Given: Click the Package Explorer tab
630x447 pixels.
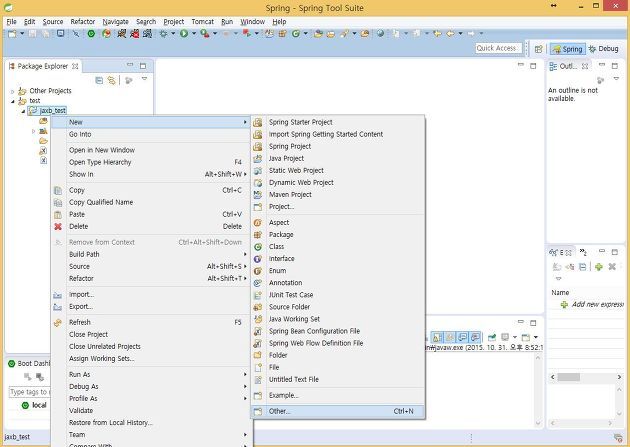Looking at the screenshot, I should pos(43,66).
